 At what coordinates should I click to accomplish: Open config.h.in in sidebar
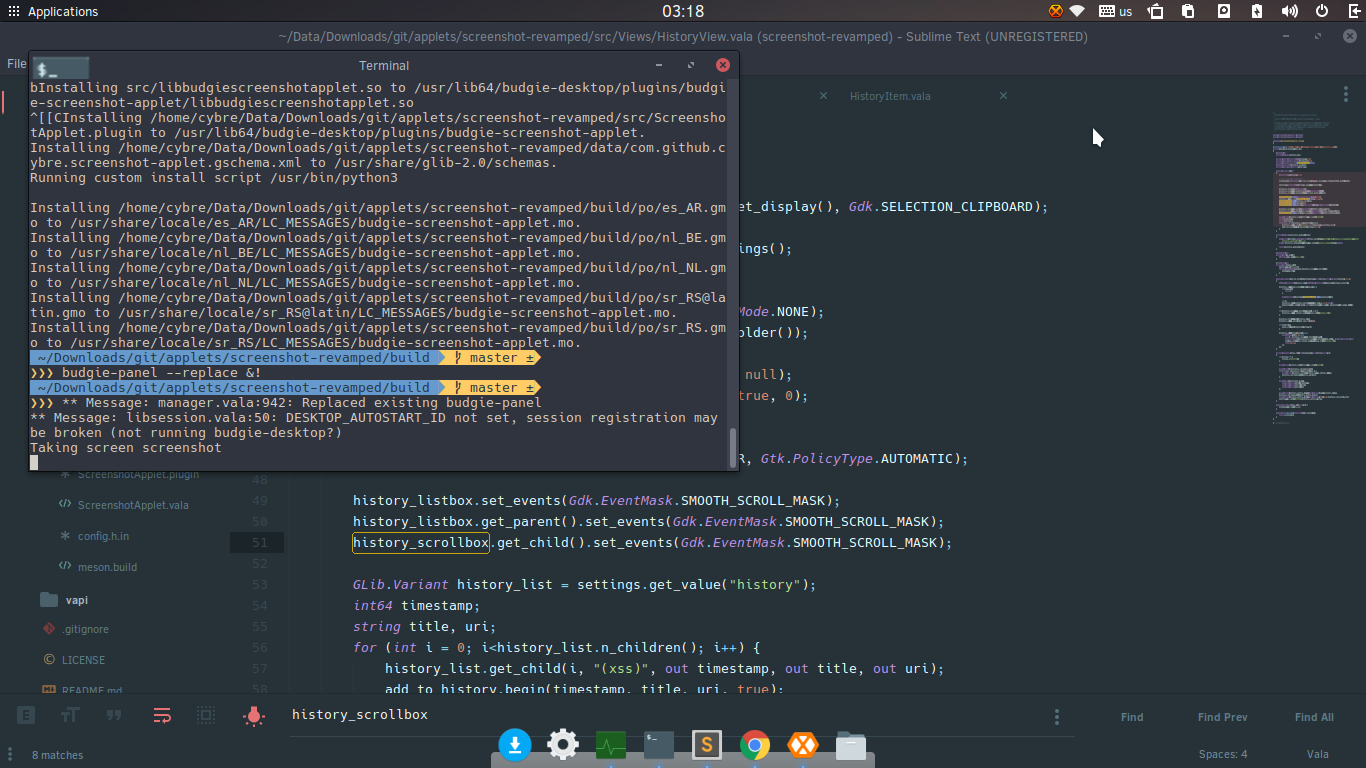pyautogui.click(x=103, y=536)
